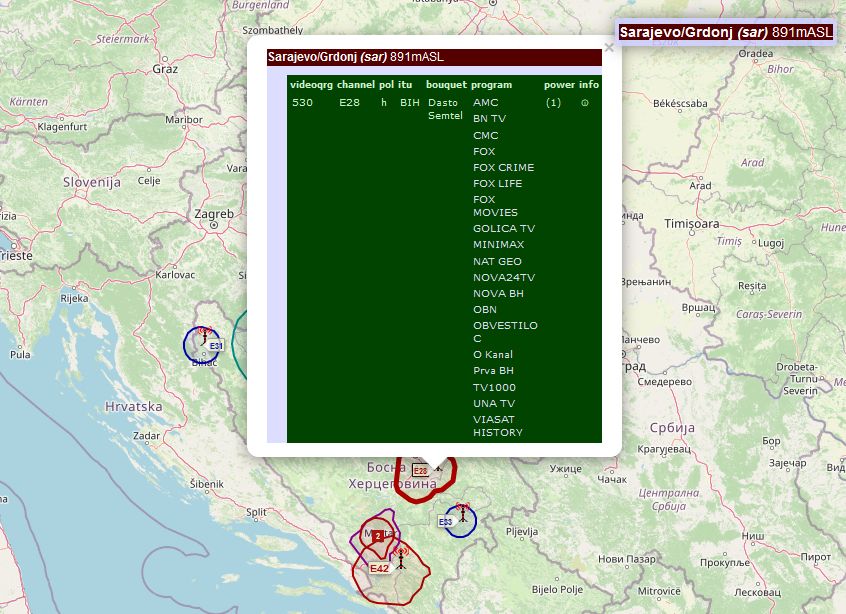The width and height of the screenshot is (846, 614).
Task: Click the E33 channel label on the map
Action: pyautogui.click(x=446, y=522)
